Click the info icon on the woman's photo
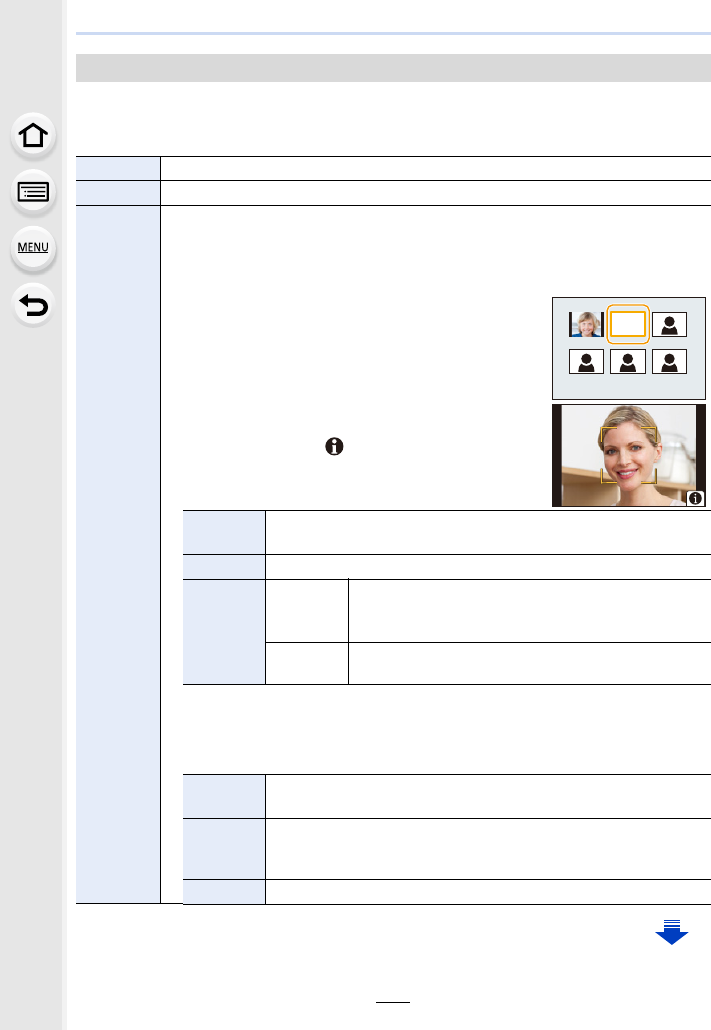 (x=695, y=499)
